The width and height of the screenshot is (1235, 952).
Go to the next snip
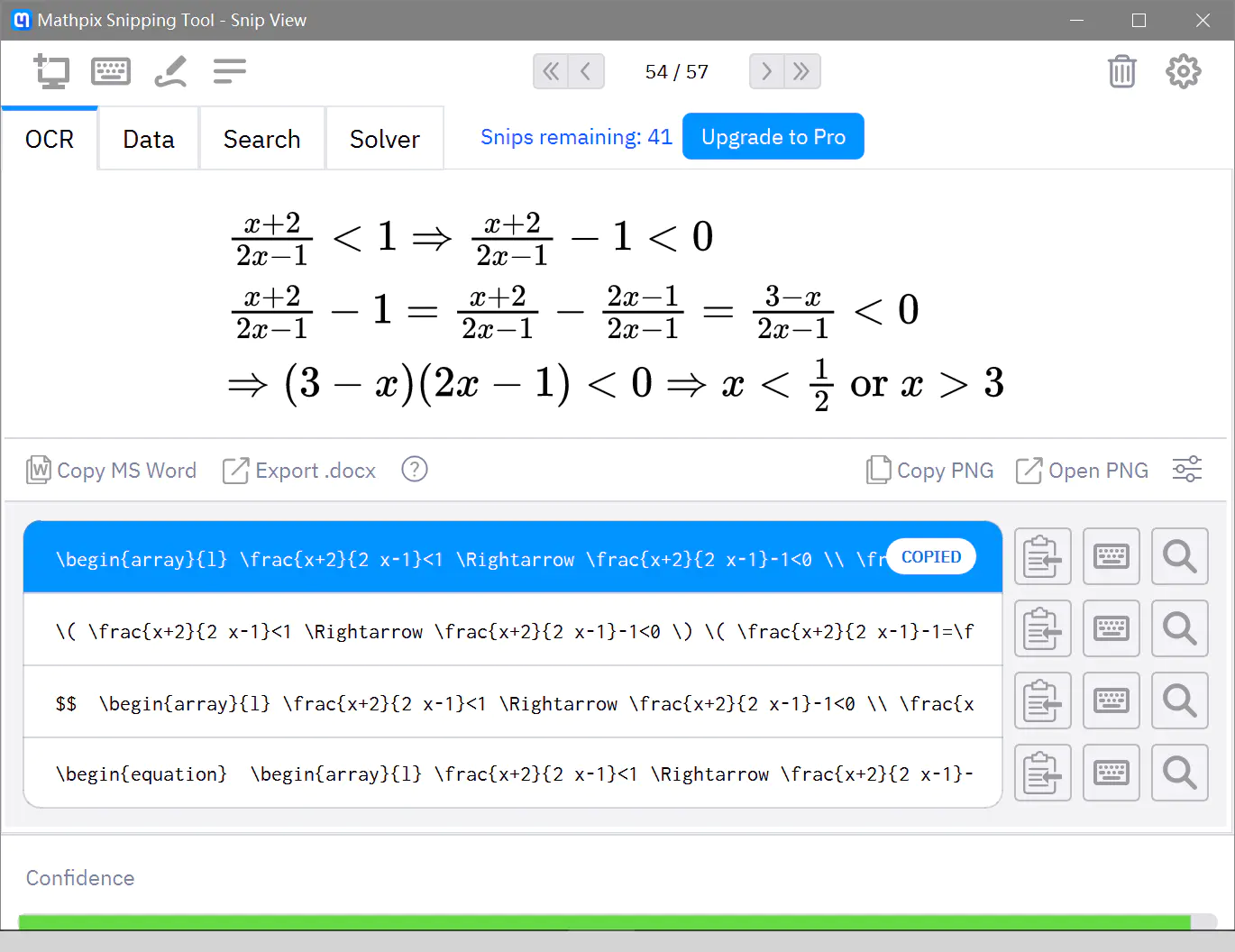767,71
